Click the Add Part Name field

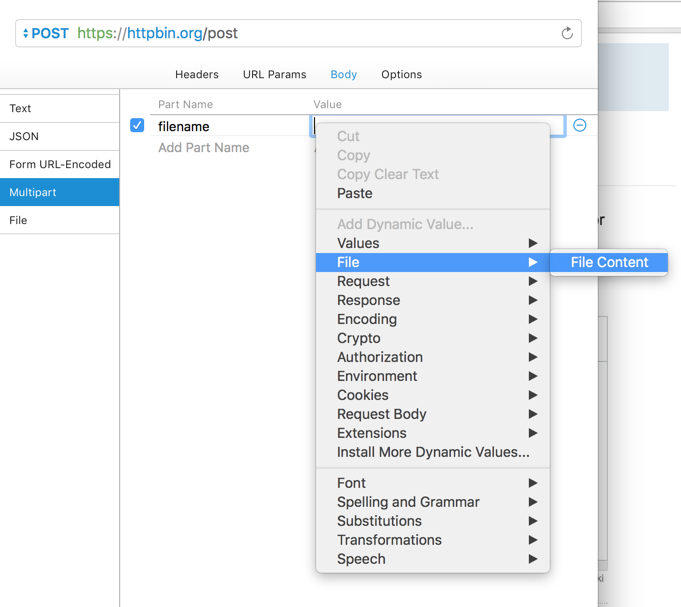pyautogui.click(x=204, y=148)
